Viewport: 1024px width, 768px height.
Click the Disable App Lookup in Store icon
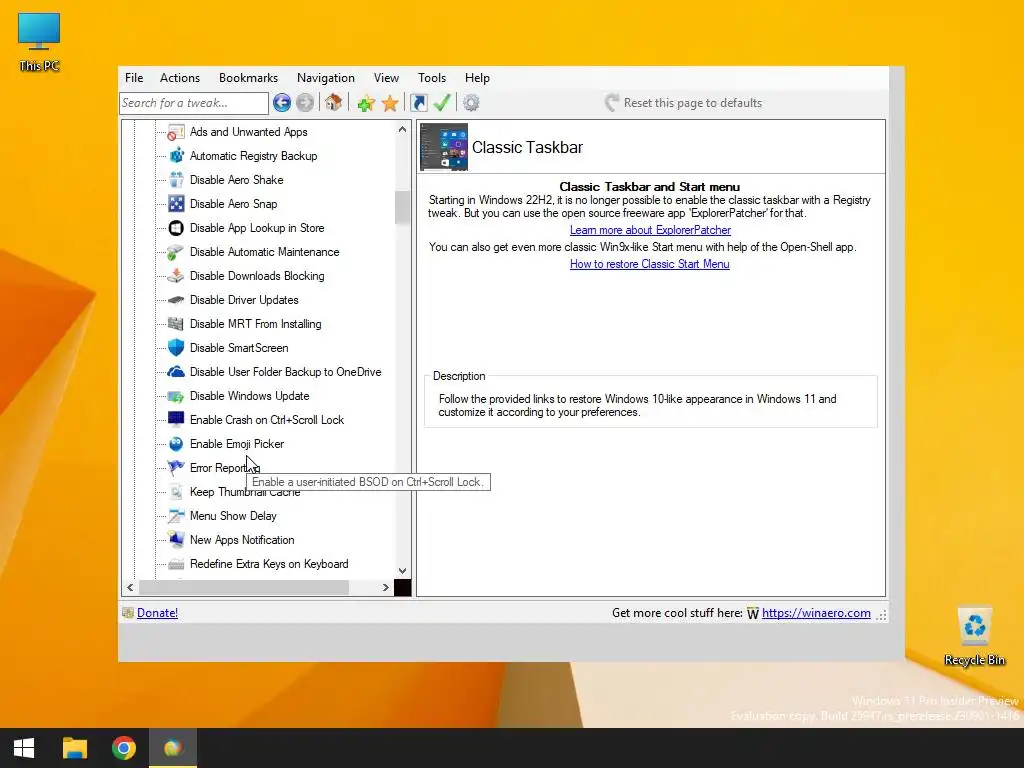(x=176, y=228)
